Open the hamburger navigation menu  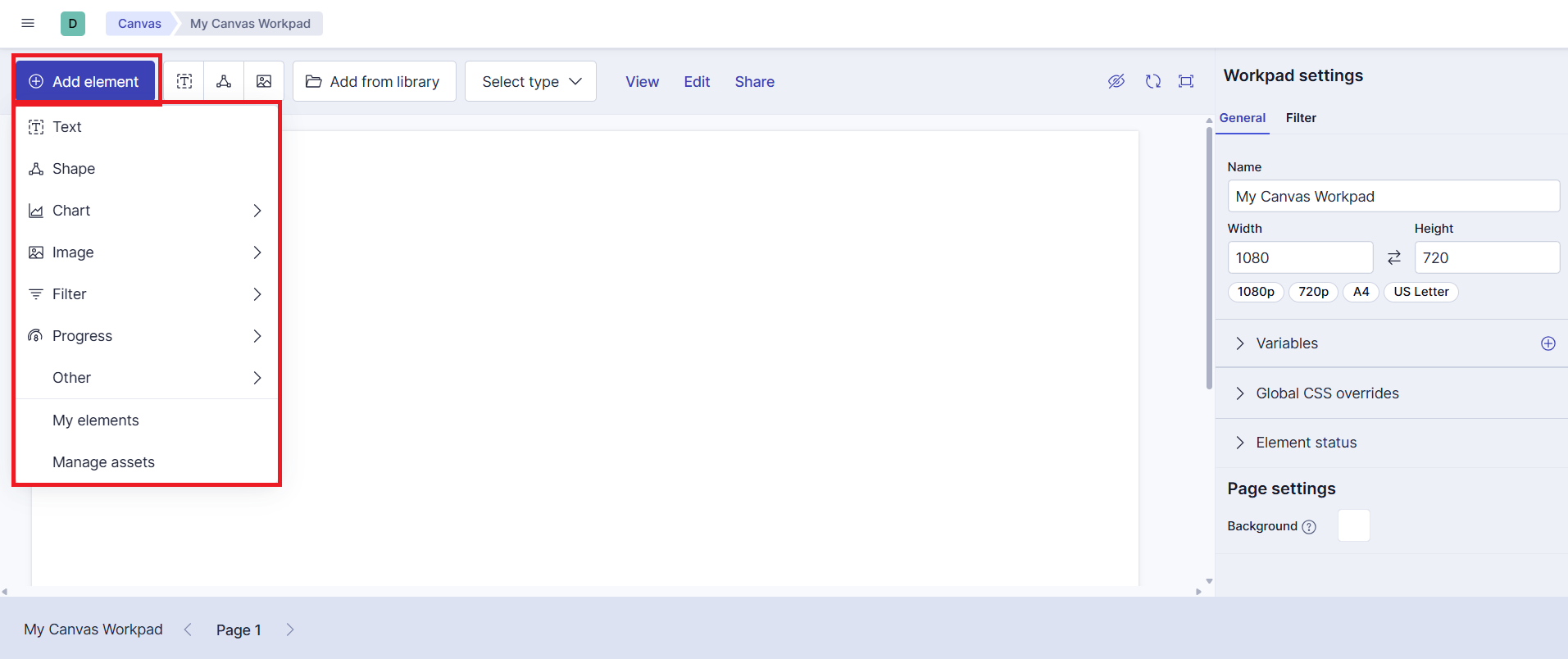pyautogui.click(x=28, y=23)
